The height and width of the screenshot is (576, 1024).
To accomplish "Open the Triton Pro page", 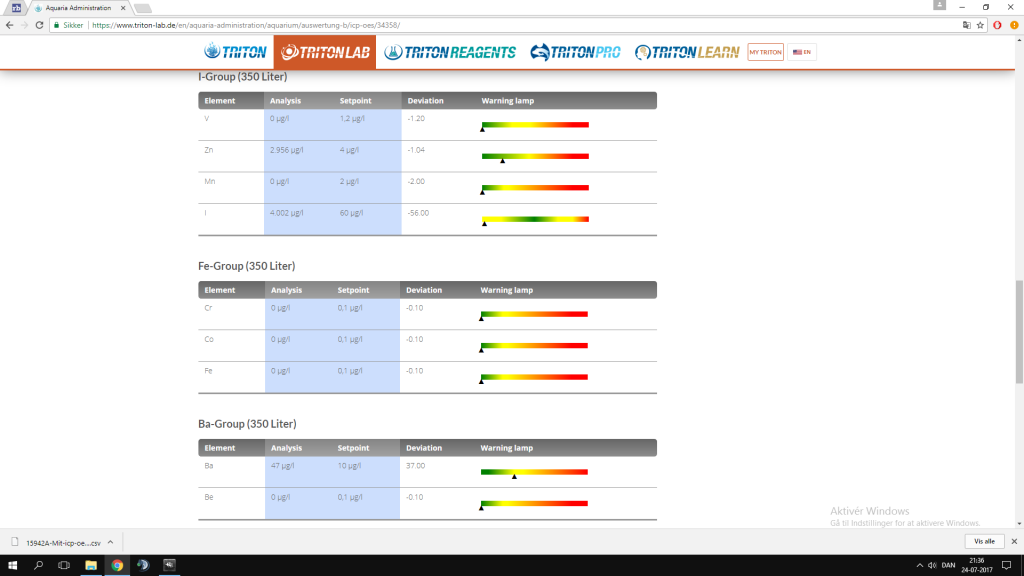I will click(x=575, y=52).
